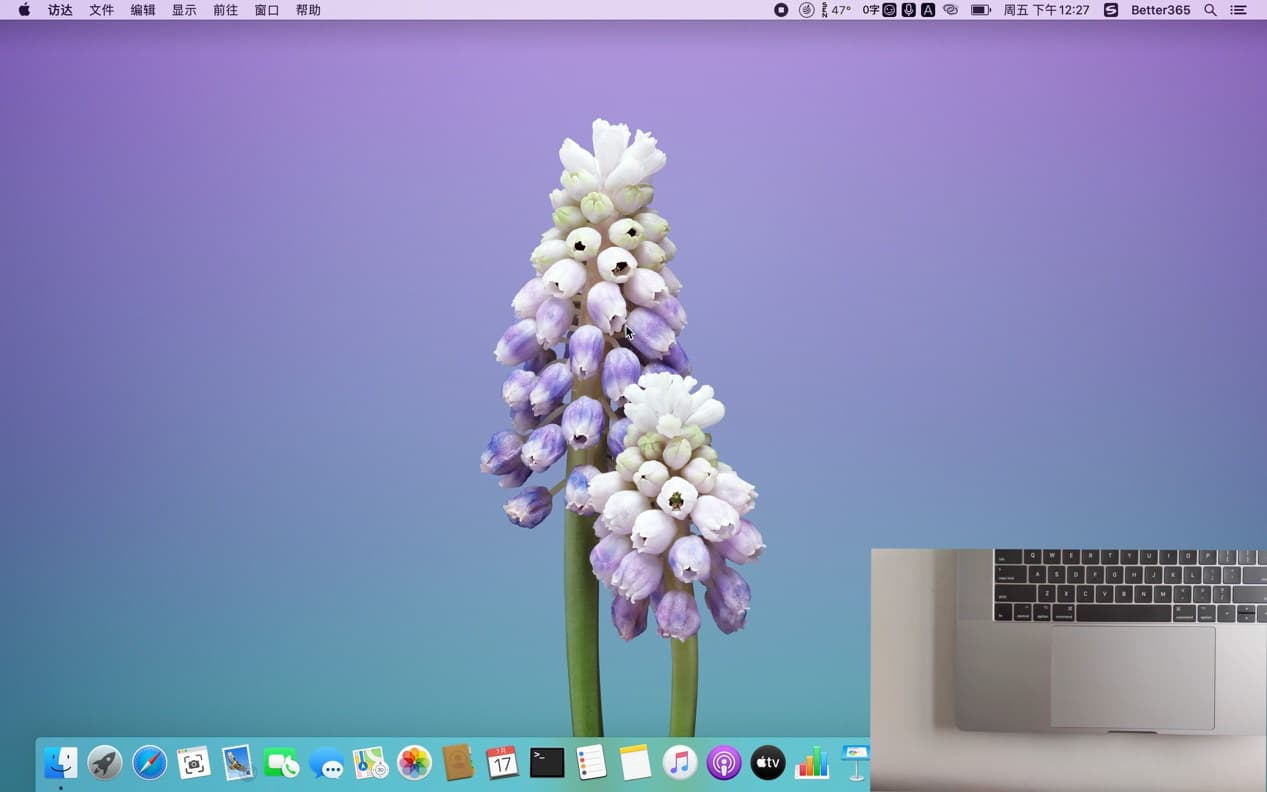The width and height of the screenshot is (1267, 792).
Task: Open Reminders list icon in Dock
Action: pos(591,763)
